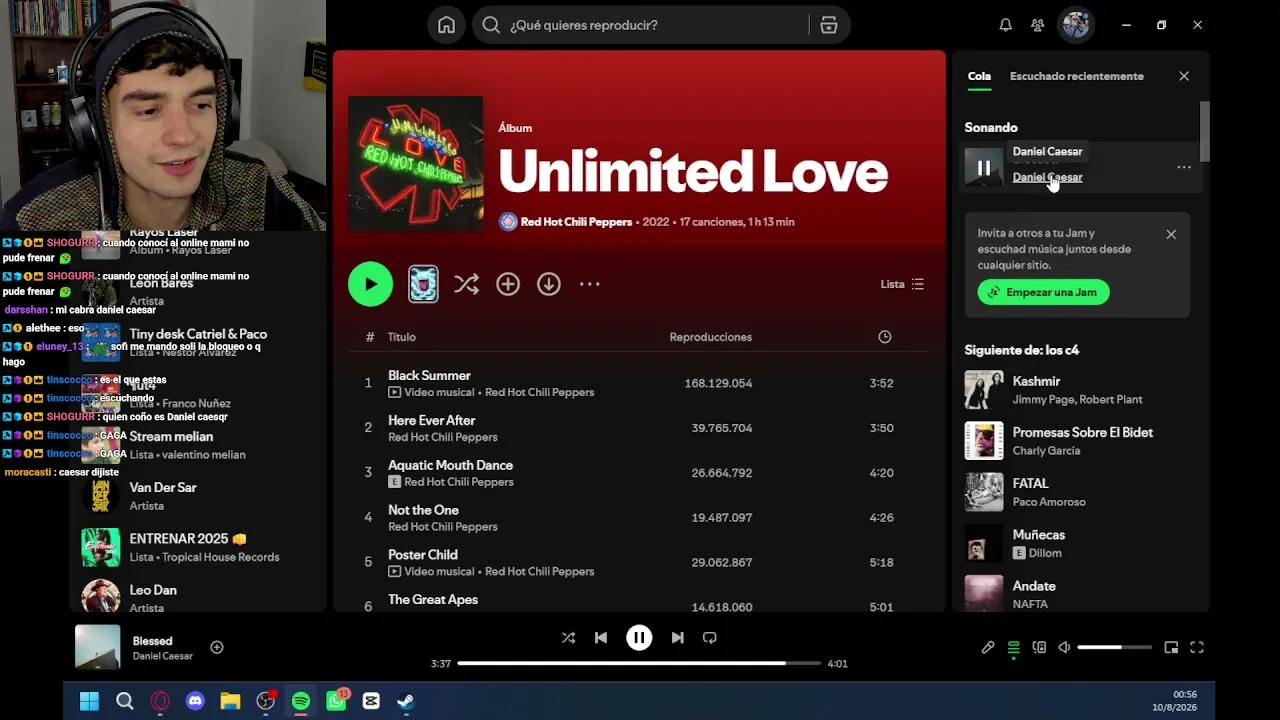This screenshot has height=720, width=1280.
Task: Add Blessed to Liked Songs
Action: 216,648
